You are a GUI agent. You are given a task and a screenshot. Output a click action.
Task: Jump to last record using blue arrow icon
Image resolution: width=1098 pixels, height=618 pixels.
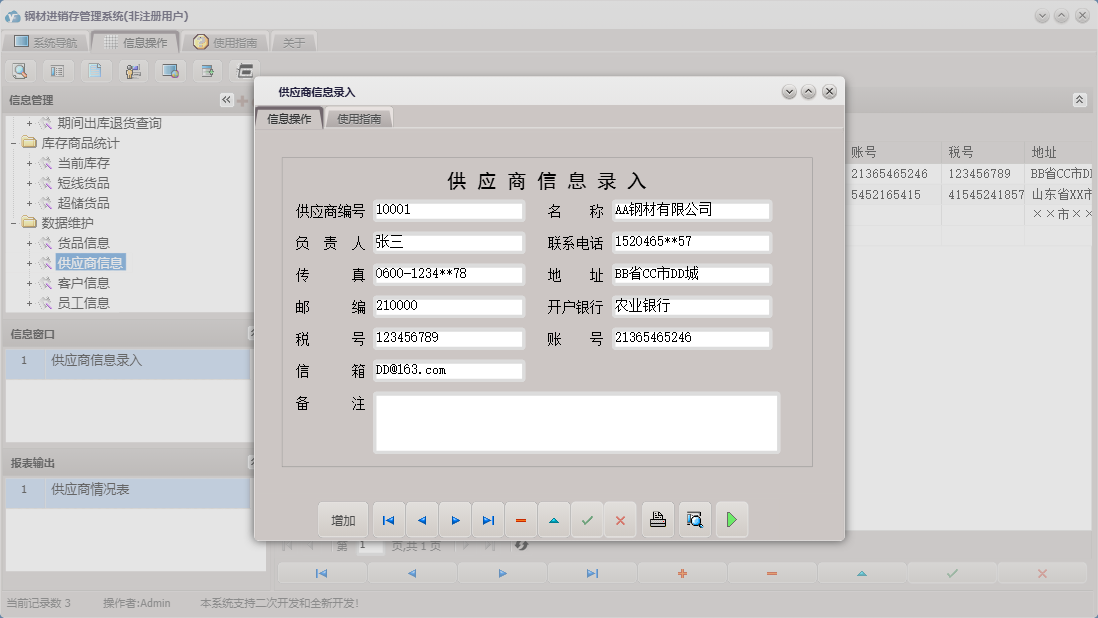point(488,520)
